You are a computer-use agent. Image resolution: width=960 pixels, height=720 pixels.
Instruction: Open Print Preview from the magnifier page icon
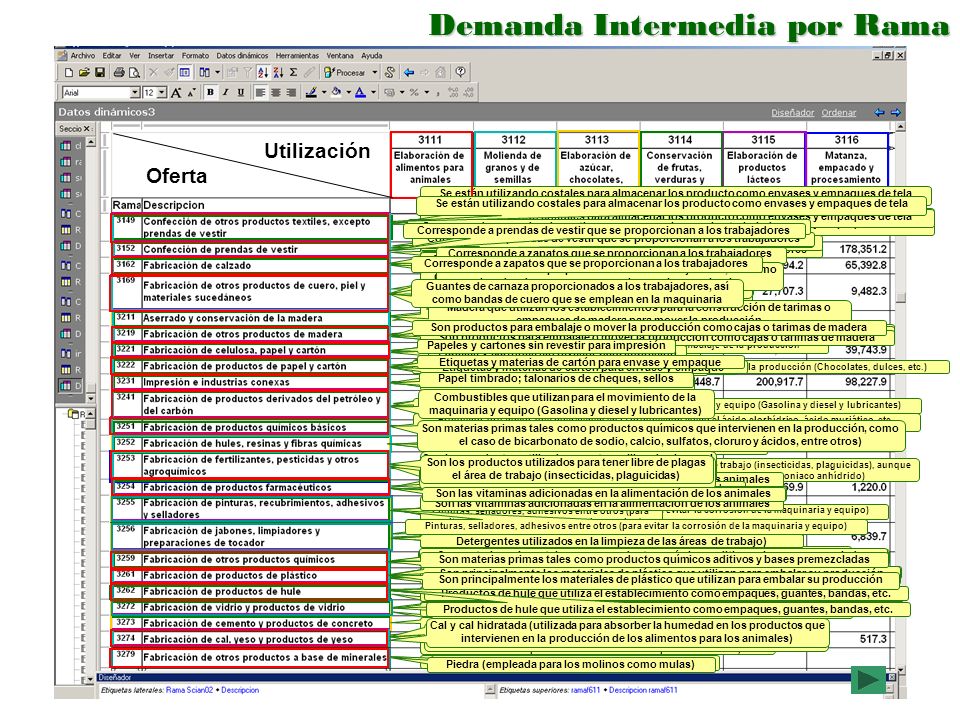pos(134,72)
